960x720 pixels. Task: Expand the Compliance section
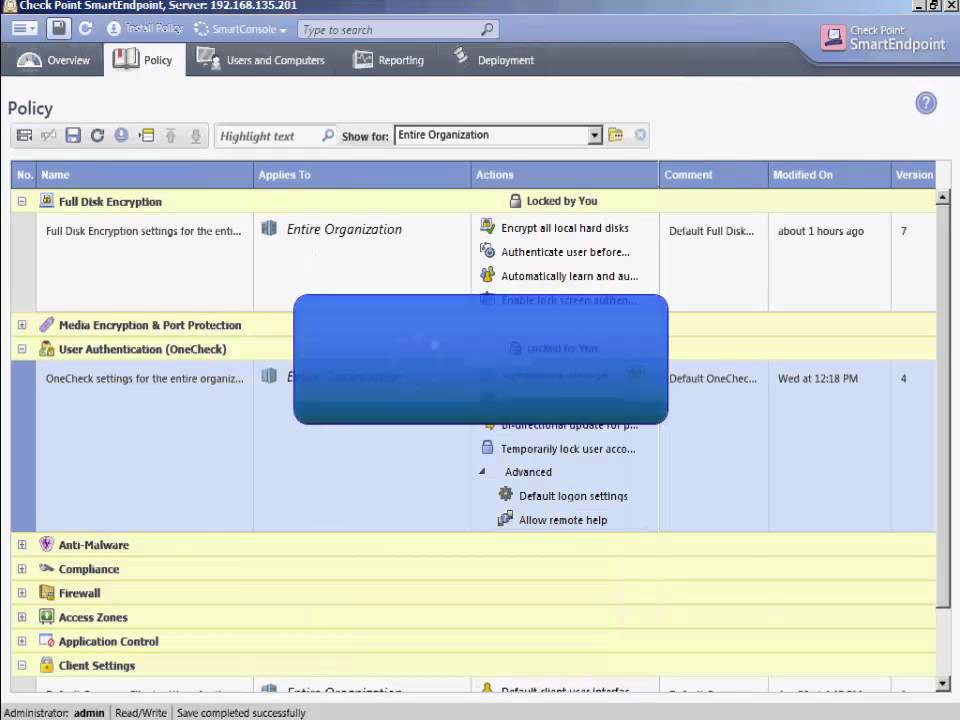pos(22,569)
